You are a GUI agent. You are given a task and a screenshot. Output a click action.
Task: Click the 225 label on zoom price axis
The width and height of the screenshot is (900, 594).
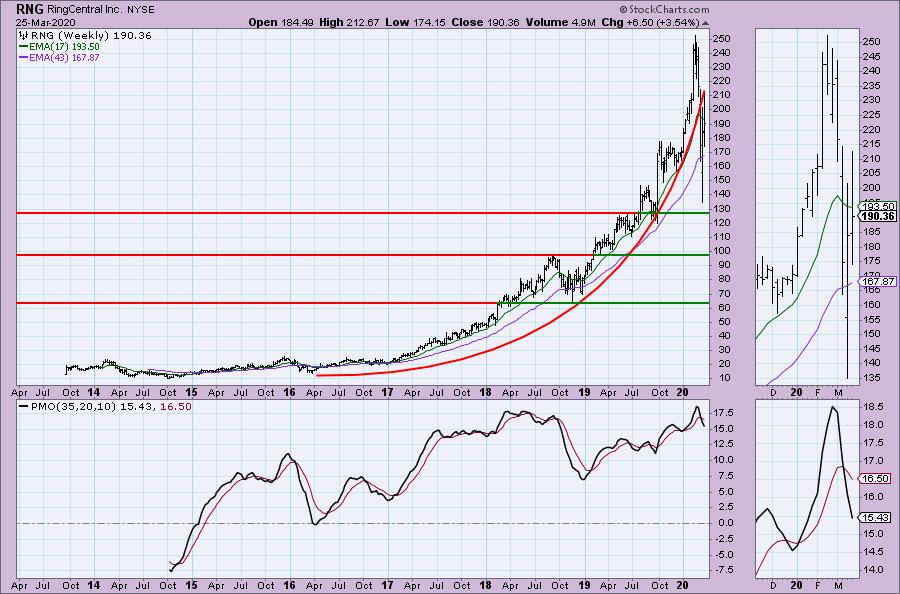tap(871, 115)
